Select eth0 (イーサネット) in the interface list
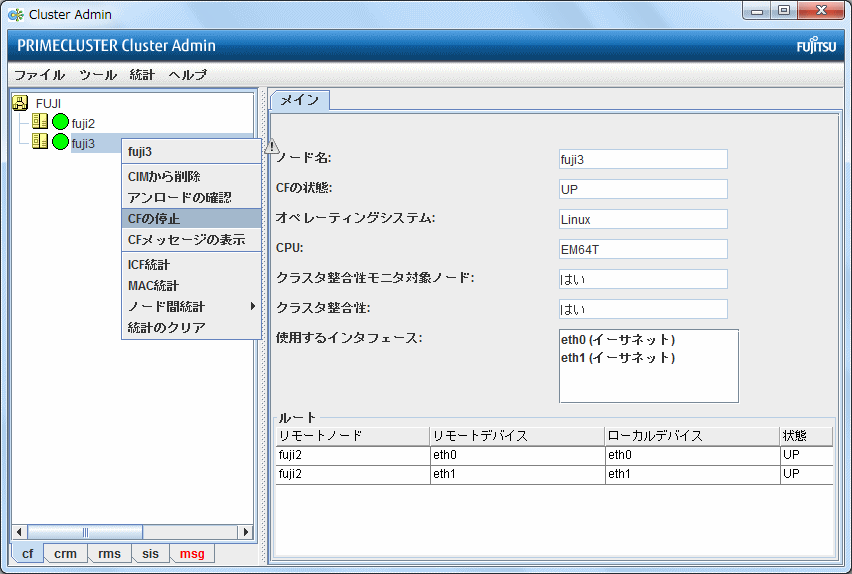This screenshot has height=574, width=852. click(x=618, y=340)
